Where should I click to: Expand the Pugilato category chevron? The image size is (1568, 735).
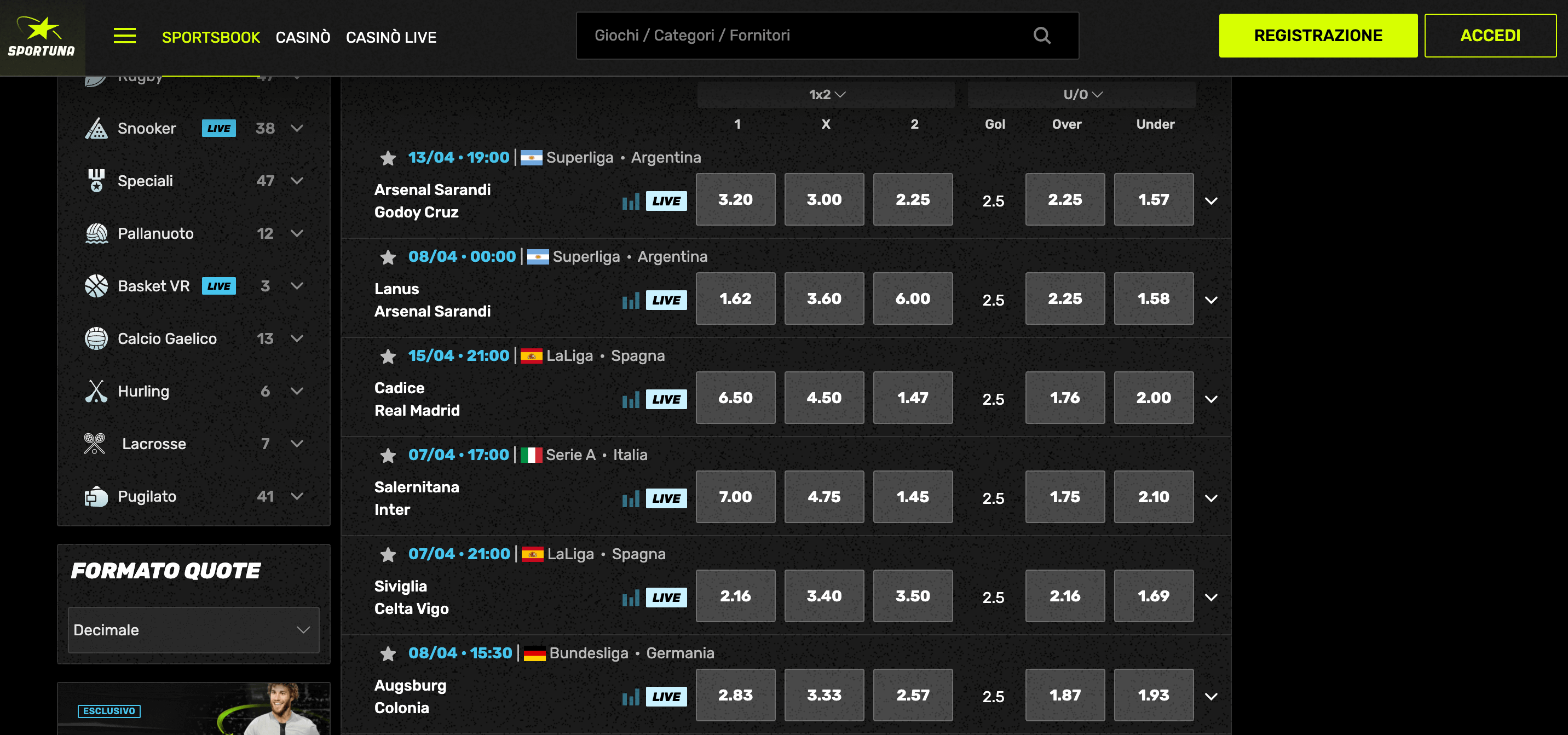297,496
